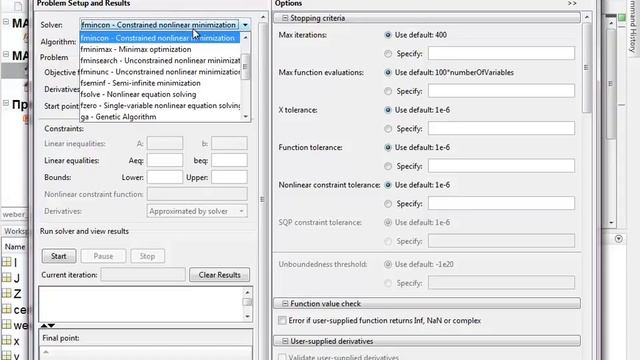The image size is (640, 360).
Task: Select fminimax - Minimax optimization solver
Action: point(160,49)
